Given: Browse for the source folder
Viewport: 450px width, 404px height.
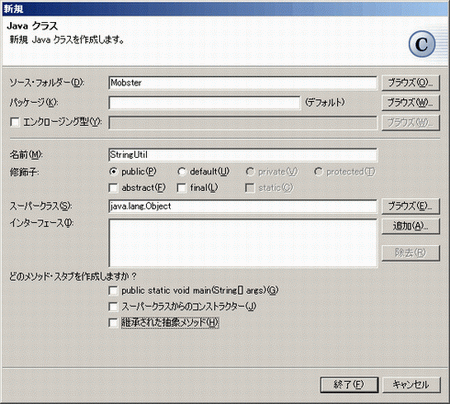Looking at the screenshot, I should pos(410,83).
